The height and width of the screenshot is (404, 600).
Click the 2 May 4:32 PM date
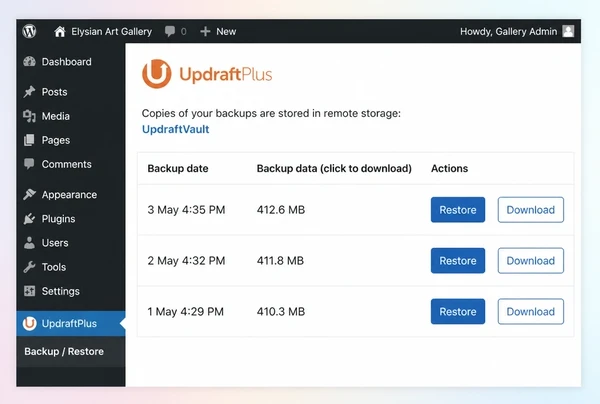pyautogui.click(x=186, y=261)
